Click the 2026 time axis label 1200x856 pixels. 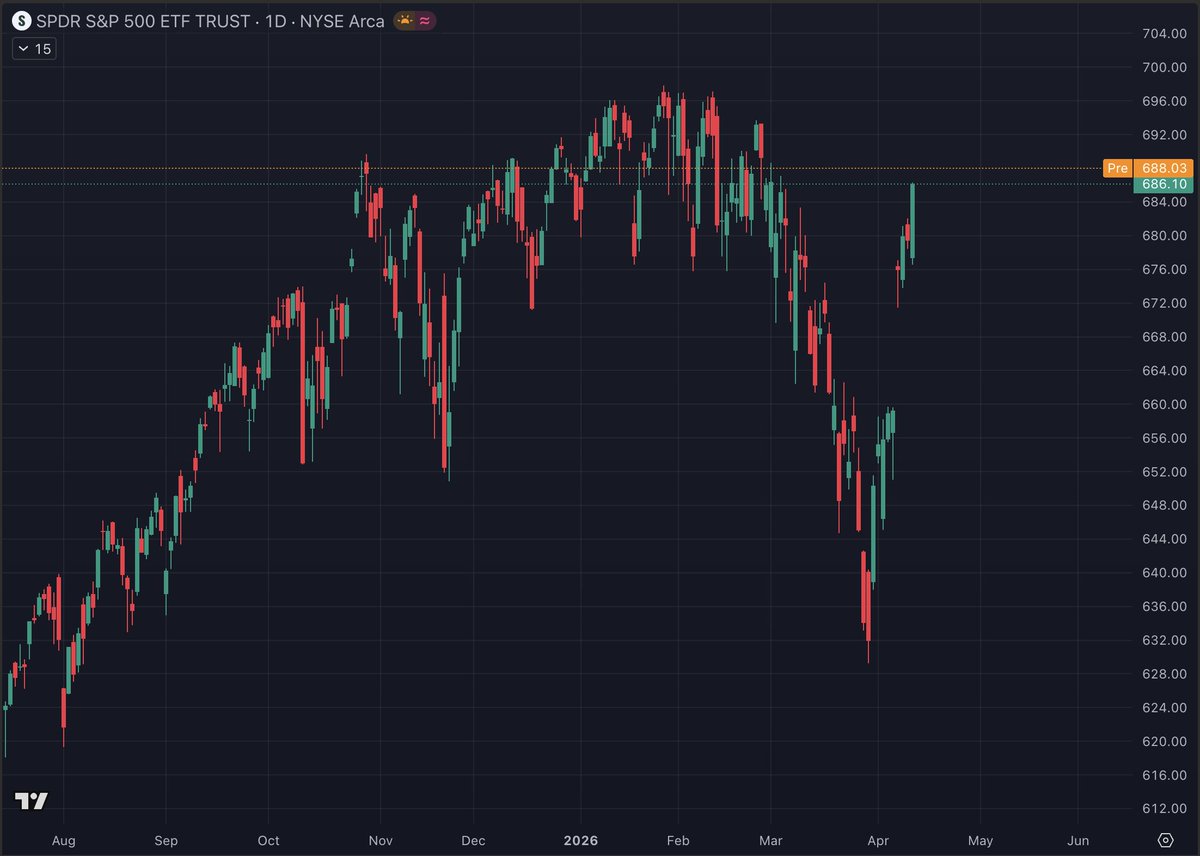579,840
